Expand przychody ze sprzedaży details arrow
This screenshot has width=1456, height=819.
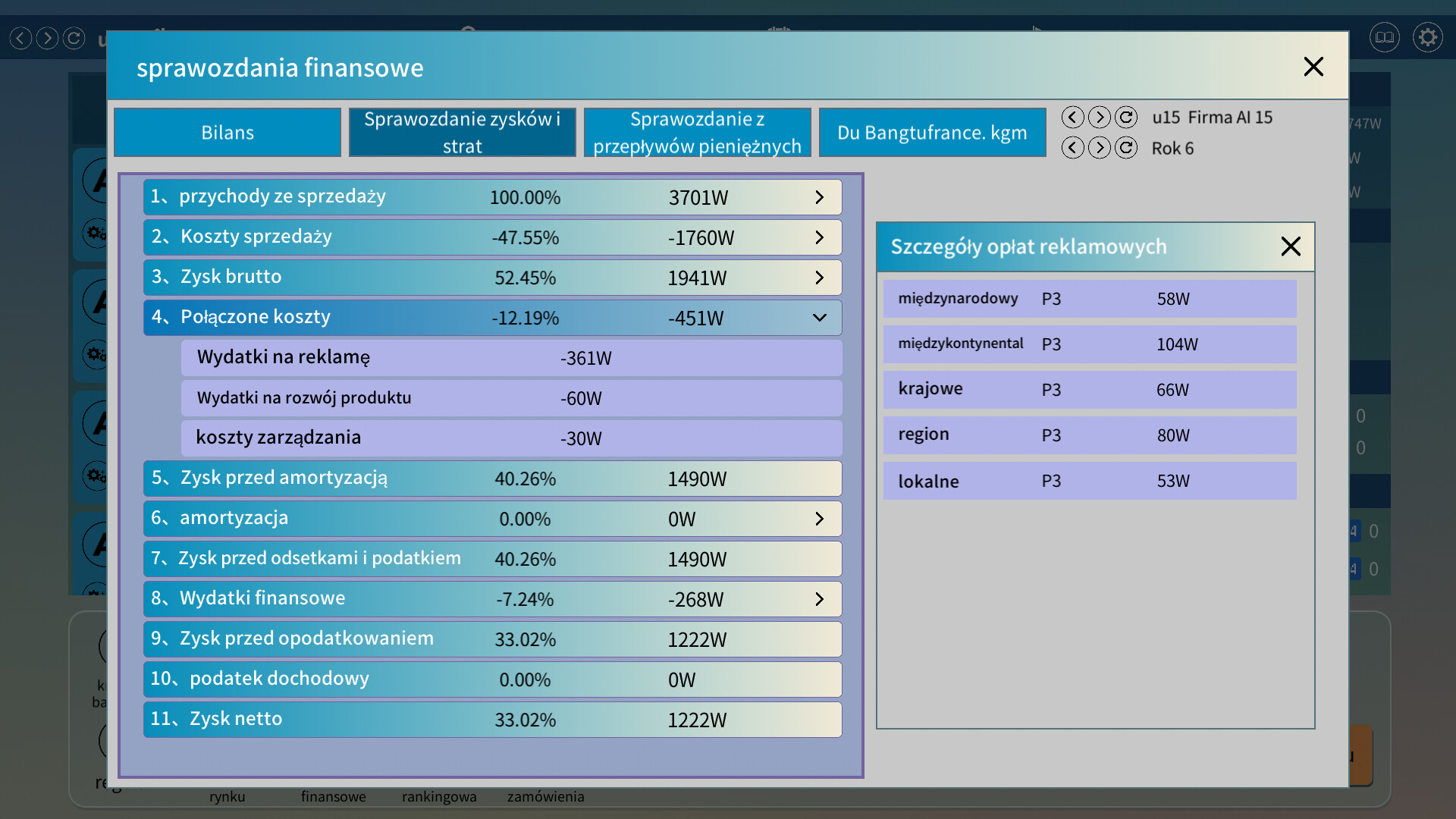819,197
